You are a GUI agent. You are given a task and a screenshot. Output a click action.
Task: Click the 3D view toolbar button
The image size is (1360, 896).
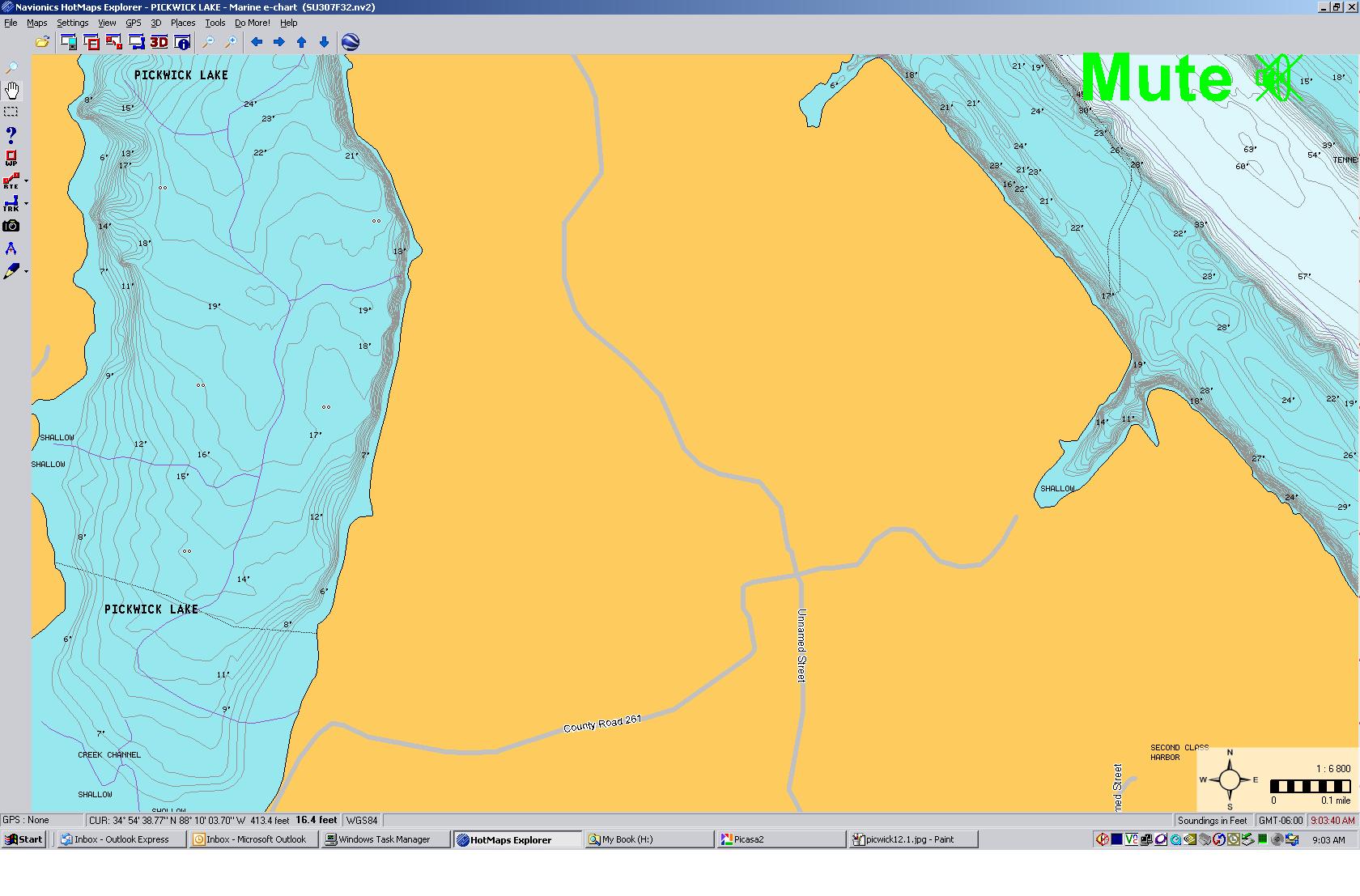(x=159, y=42)
